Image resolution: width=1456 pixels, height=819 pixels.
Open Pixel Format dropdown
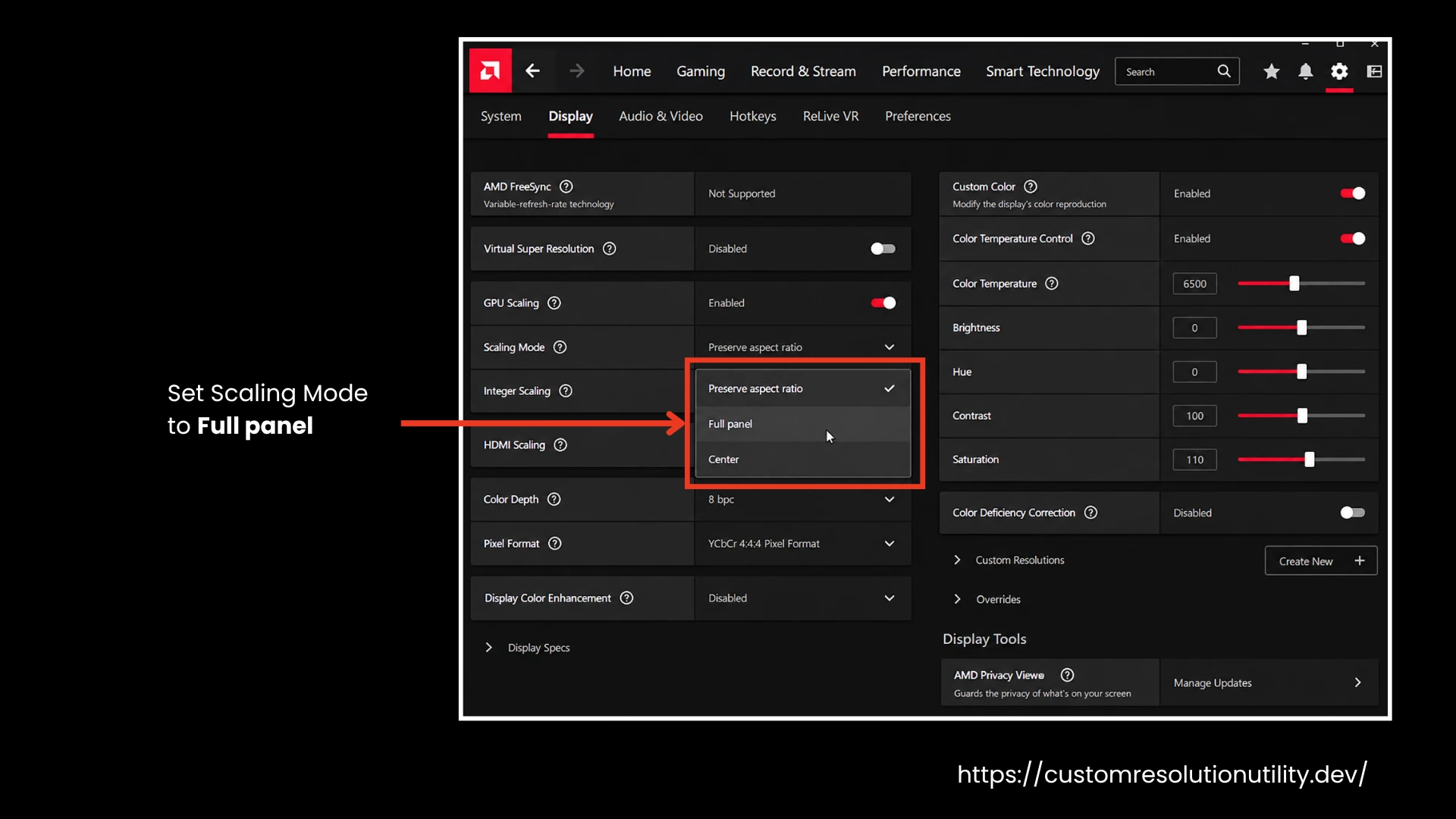click(x=802, y=544)
